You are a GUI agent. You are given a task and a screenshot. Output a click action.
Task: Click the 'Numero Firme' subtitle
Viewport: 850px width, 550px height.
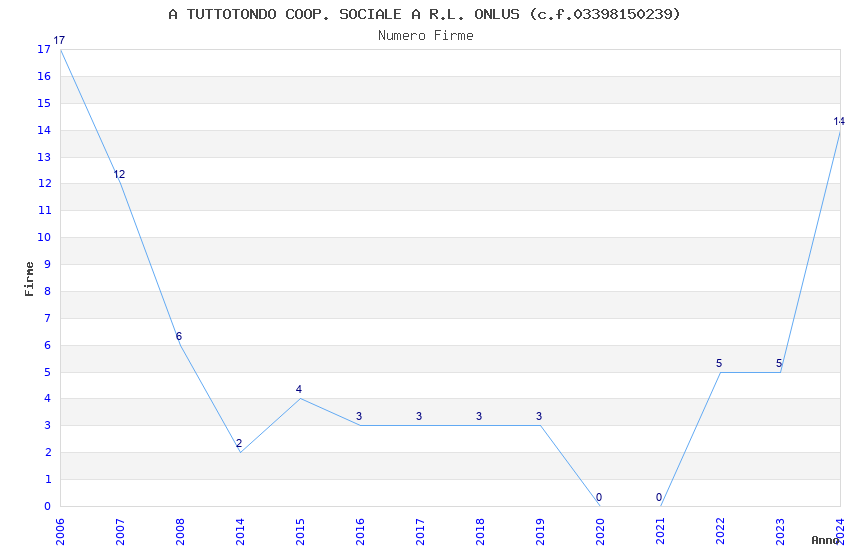(426, 35)
